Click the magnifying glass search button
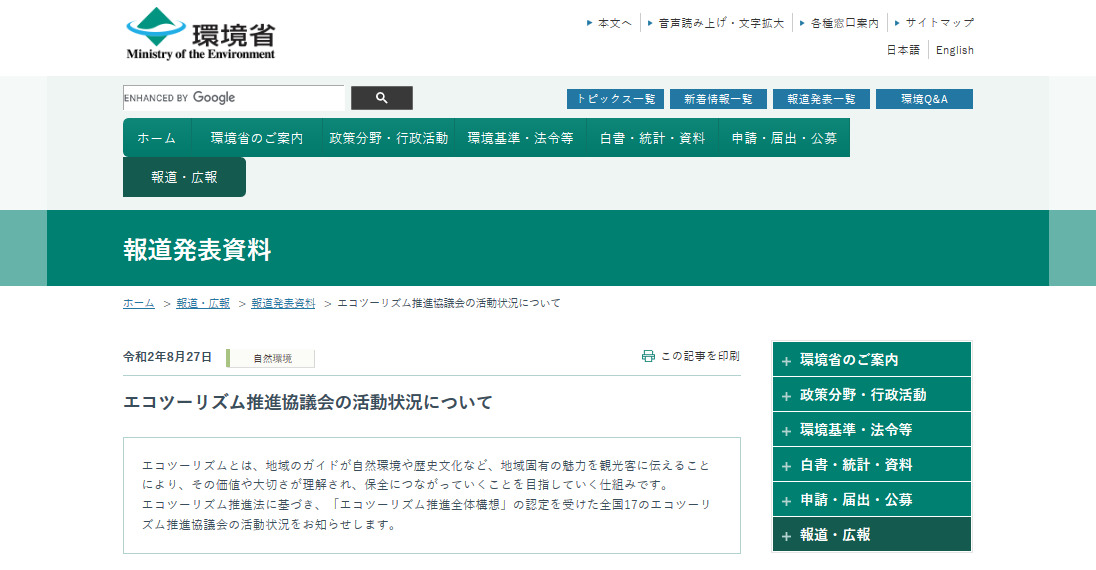 click(x=381, y=98)
